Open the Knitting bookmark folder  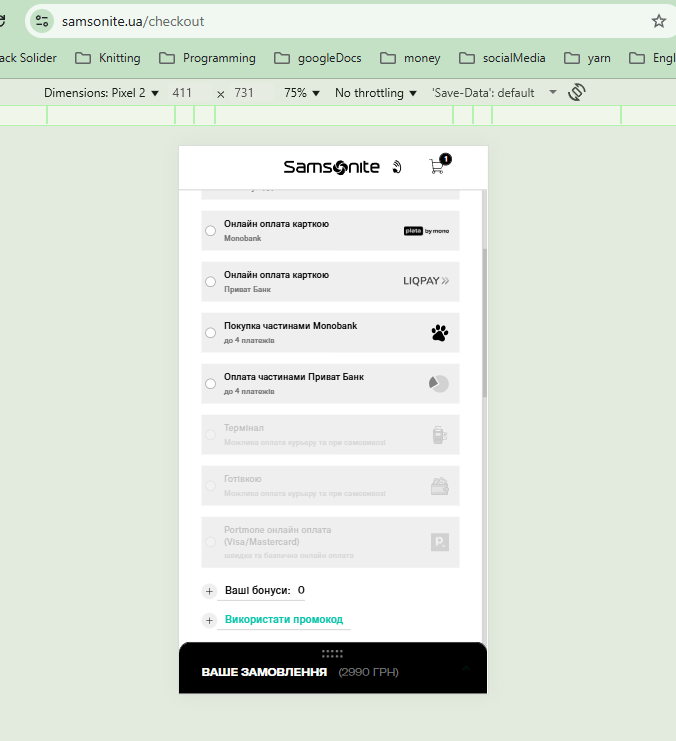click(108, 58)
